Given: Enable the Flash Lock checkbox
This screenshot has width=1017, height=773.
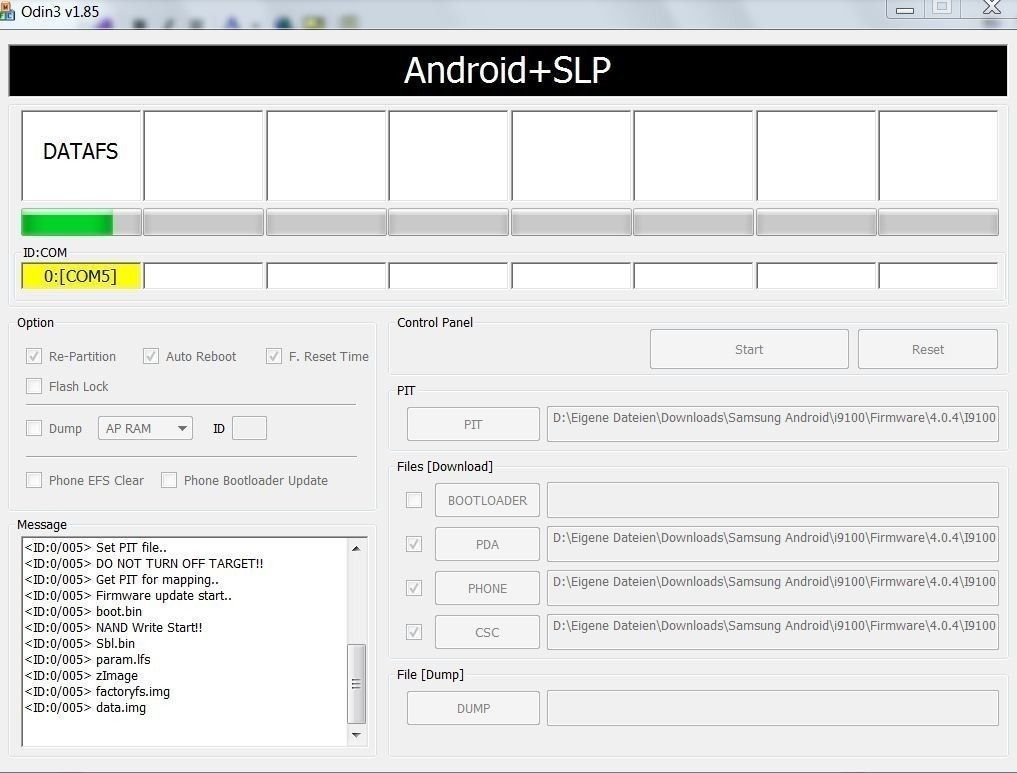Looking at the screenshot, I should pyautogui.click(x=34, y=386).
